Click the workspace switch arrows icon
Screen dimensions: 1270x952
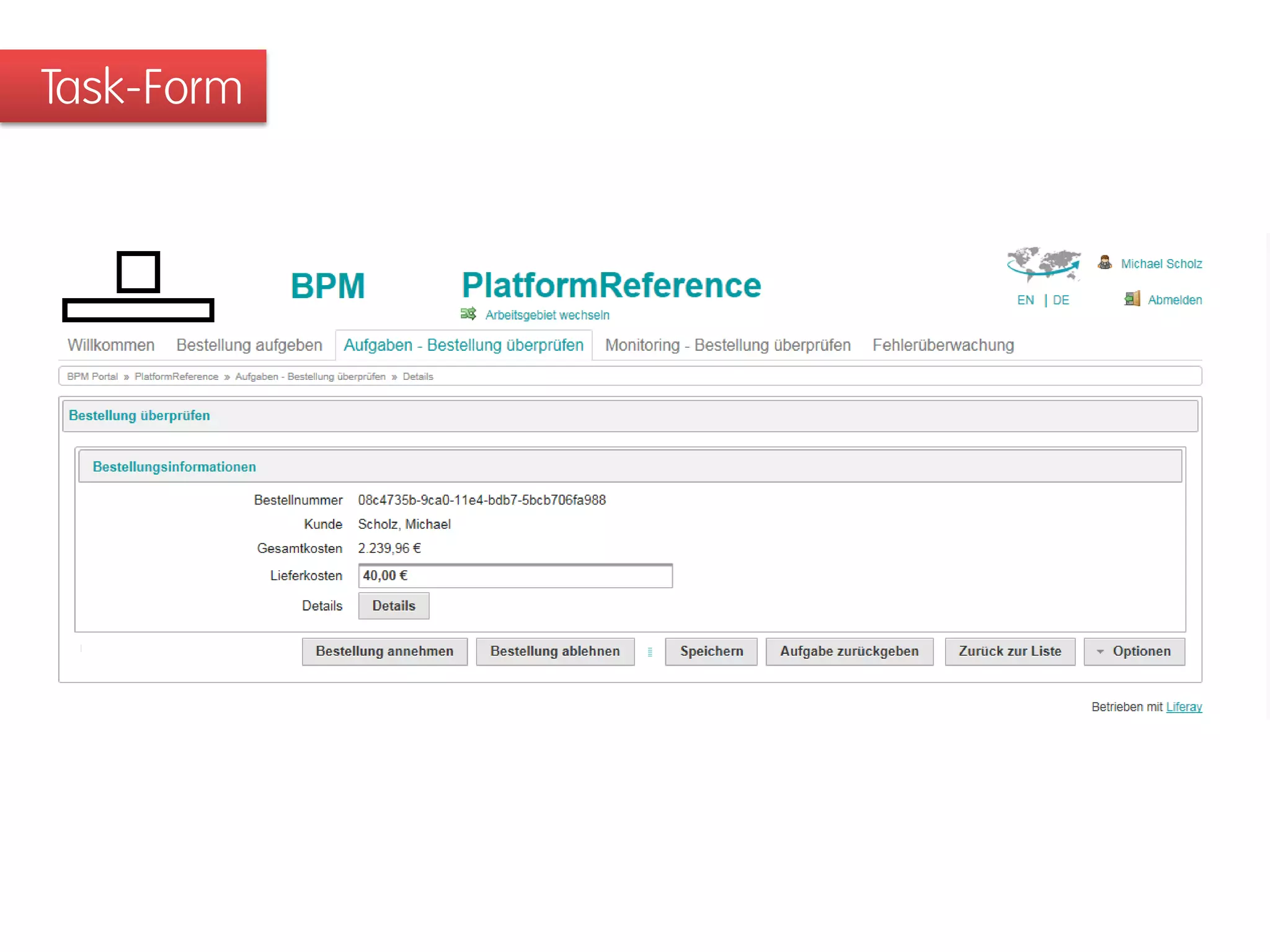pyautogui.click(x=468, y=314)
